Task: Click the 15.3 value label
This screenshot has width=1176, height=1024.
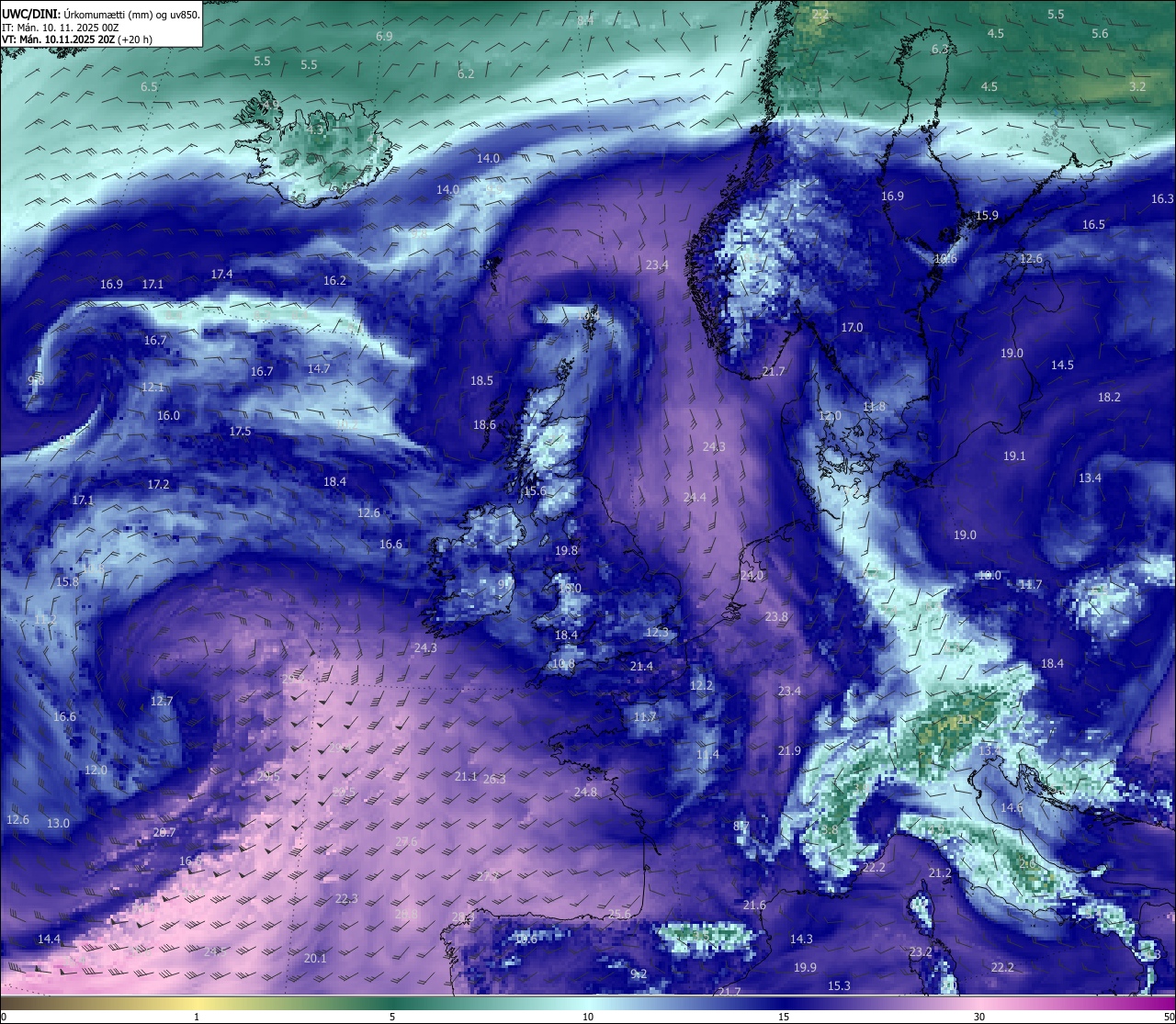Action: tap(839, 985)
